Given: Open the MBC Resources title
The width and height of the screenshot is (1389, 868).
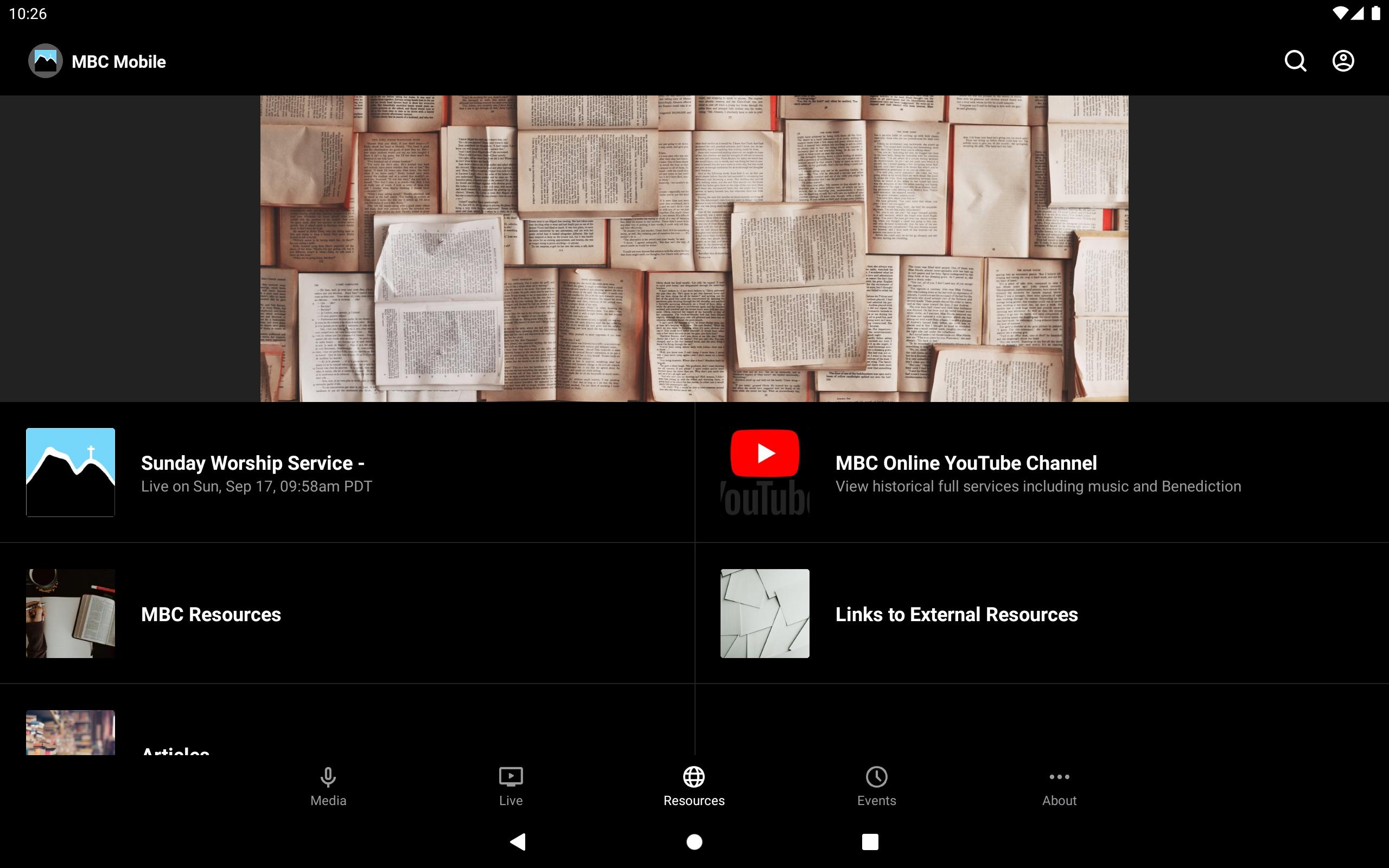Looking at the screenshot, I should click(211, 614).
